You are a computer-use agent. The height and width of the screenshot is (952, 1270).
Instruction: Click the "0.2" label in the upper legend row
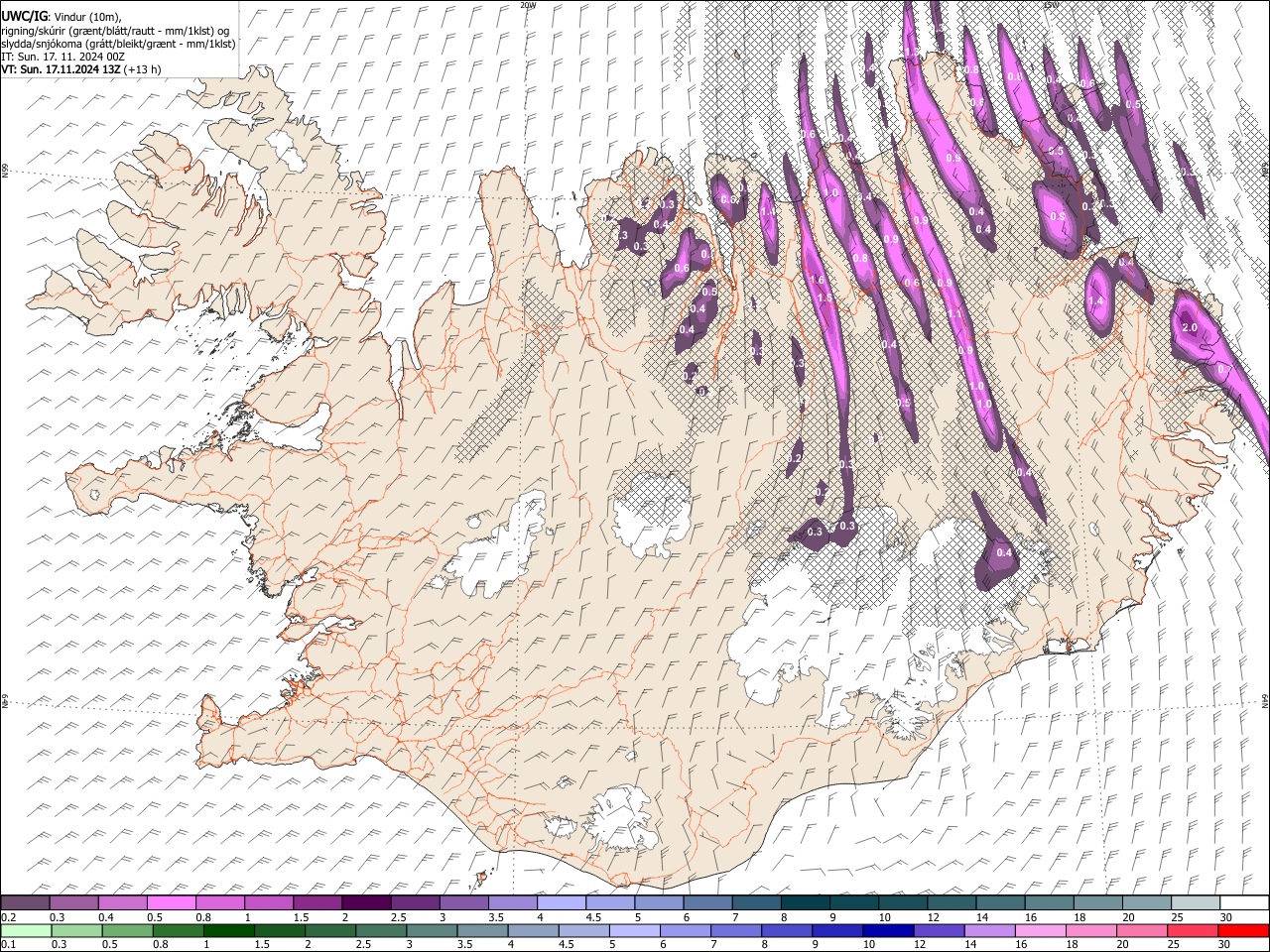pyautogui.click(x=8, y=916)
